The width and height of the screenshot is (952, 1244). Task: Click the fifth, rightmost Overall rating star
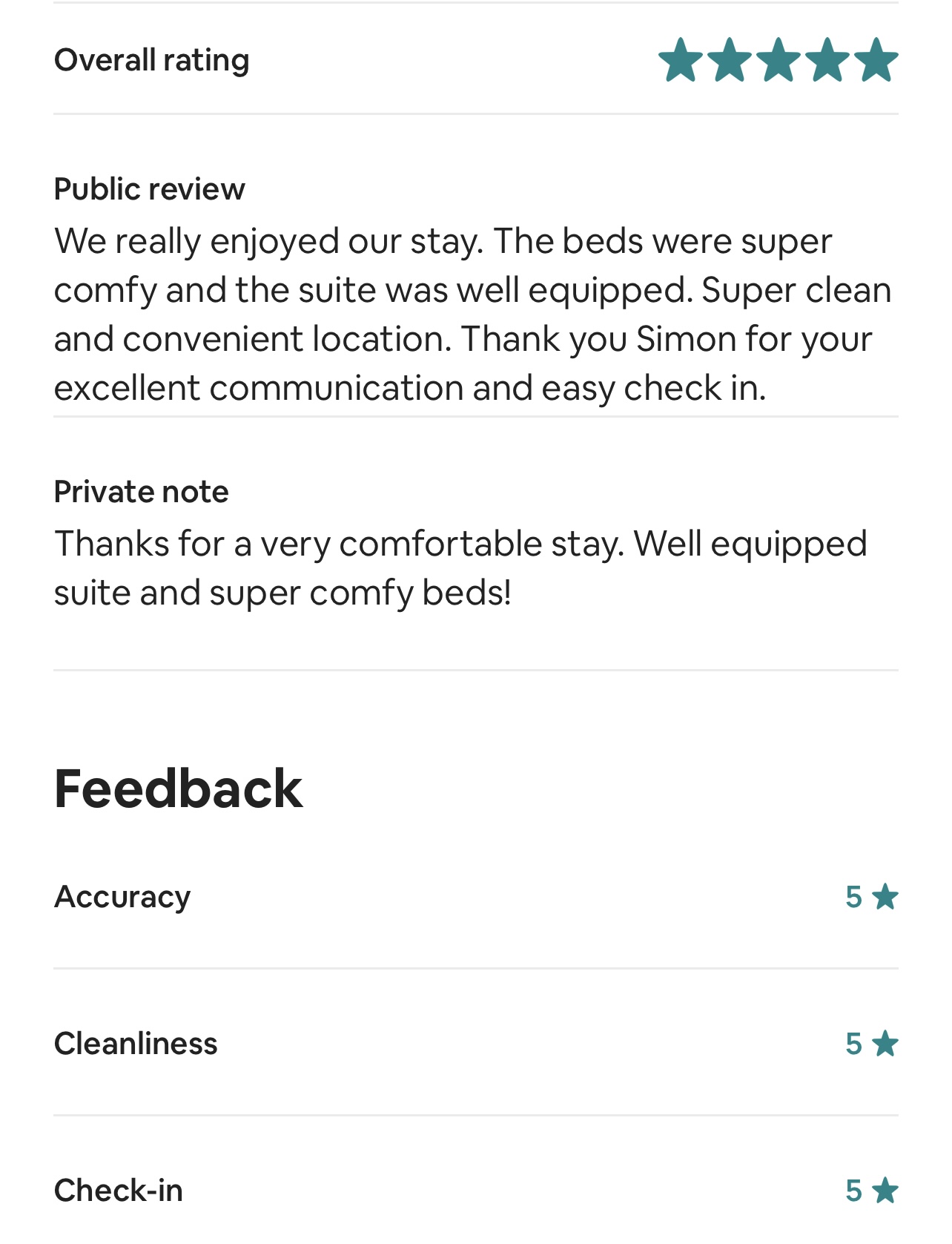tap(876, 60)
